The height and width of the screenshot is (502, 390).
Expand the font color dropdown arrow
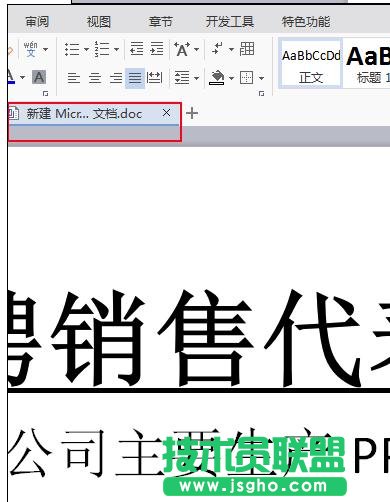point(22,78)
